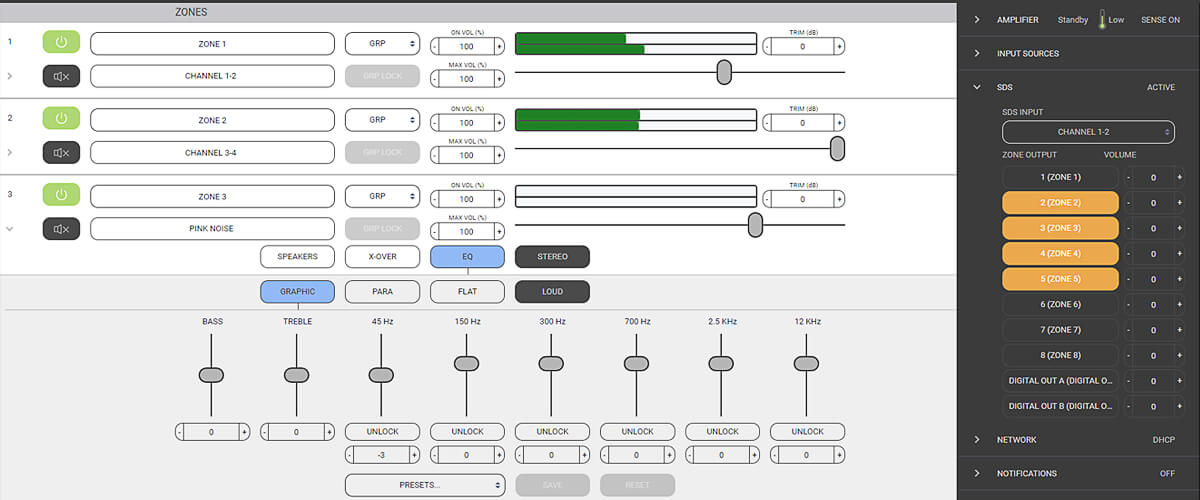This screenshot has height=500, width=1200.
Task: Mute Zone 3 speaker icon
Action: 61,229
